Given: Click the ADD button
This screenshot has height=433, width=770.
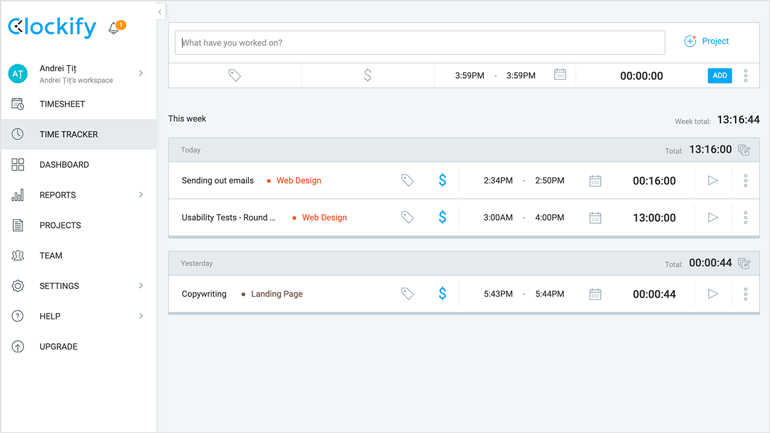Looking at the screenshot, I should click(x=719, y=76).
